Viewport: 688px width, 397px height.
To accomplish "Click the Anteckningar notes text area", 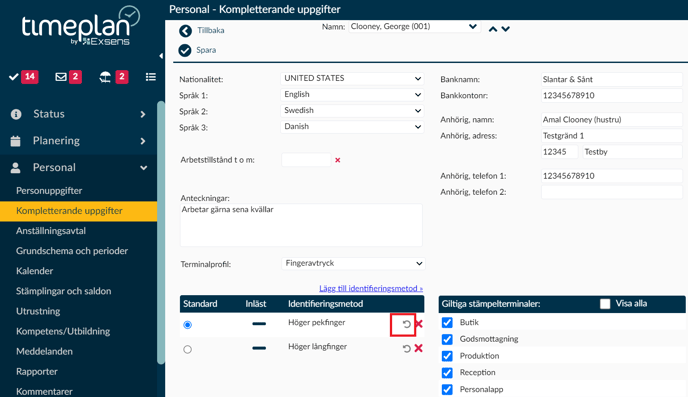I will [301, 225].
